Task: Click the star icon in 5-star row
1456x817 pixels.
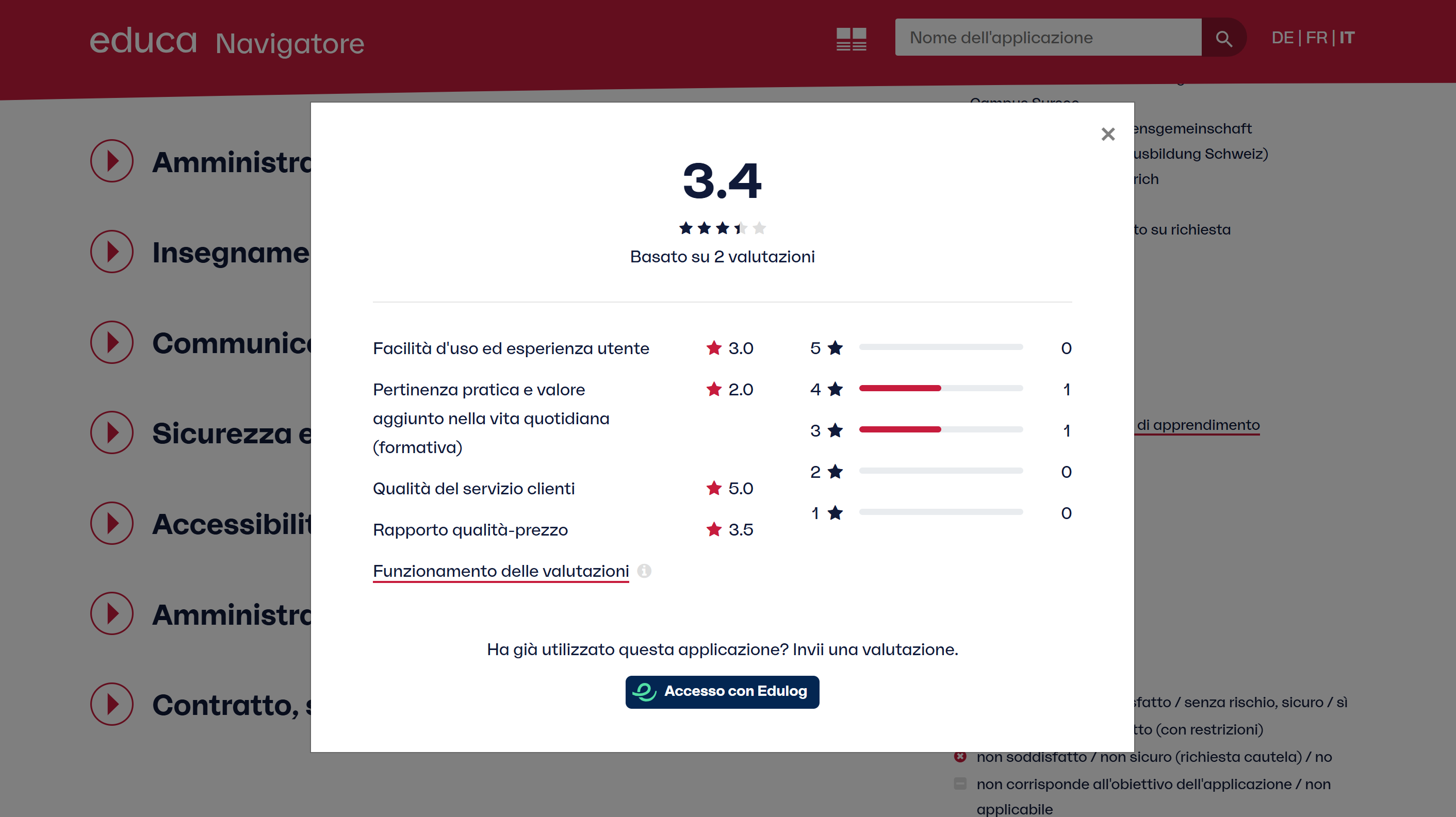Action: 836,348
